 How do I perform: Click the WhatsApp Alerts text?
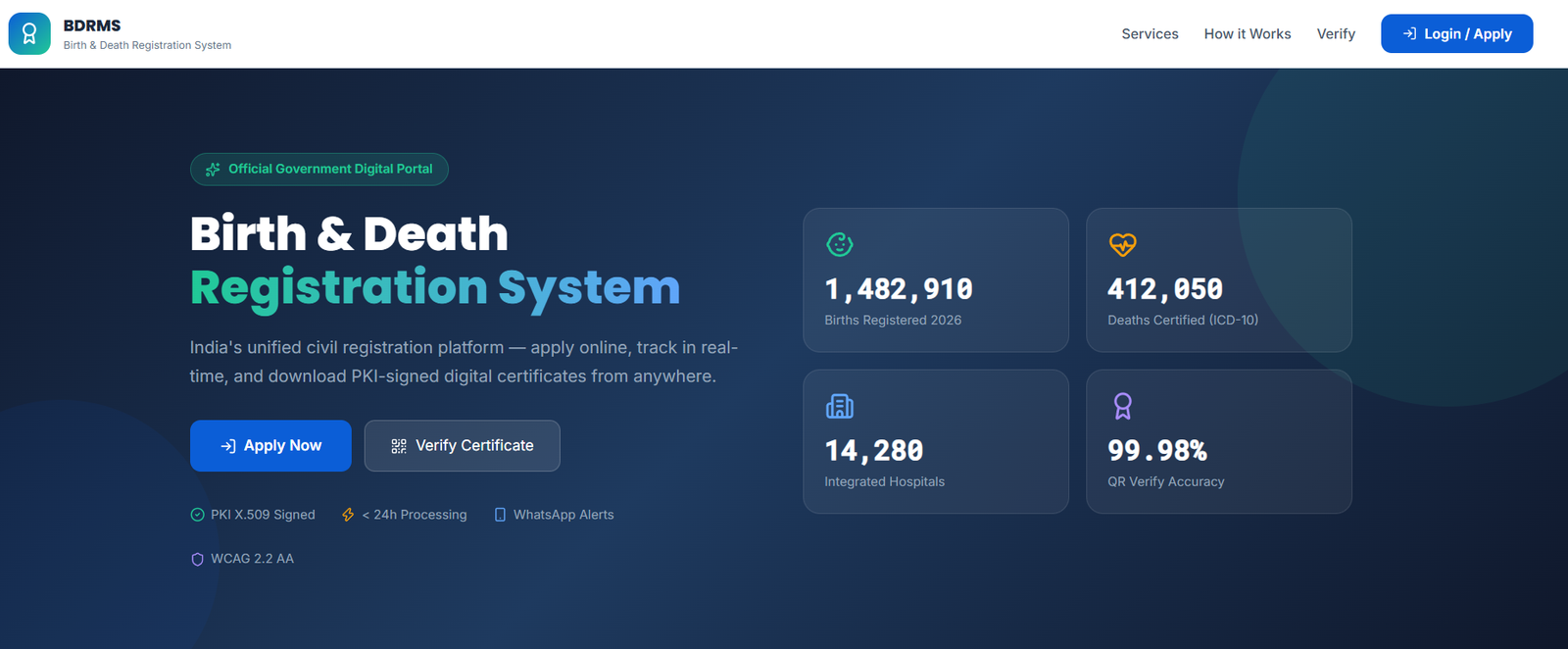[x=563, y=515]
